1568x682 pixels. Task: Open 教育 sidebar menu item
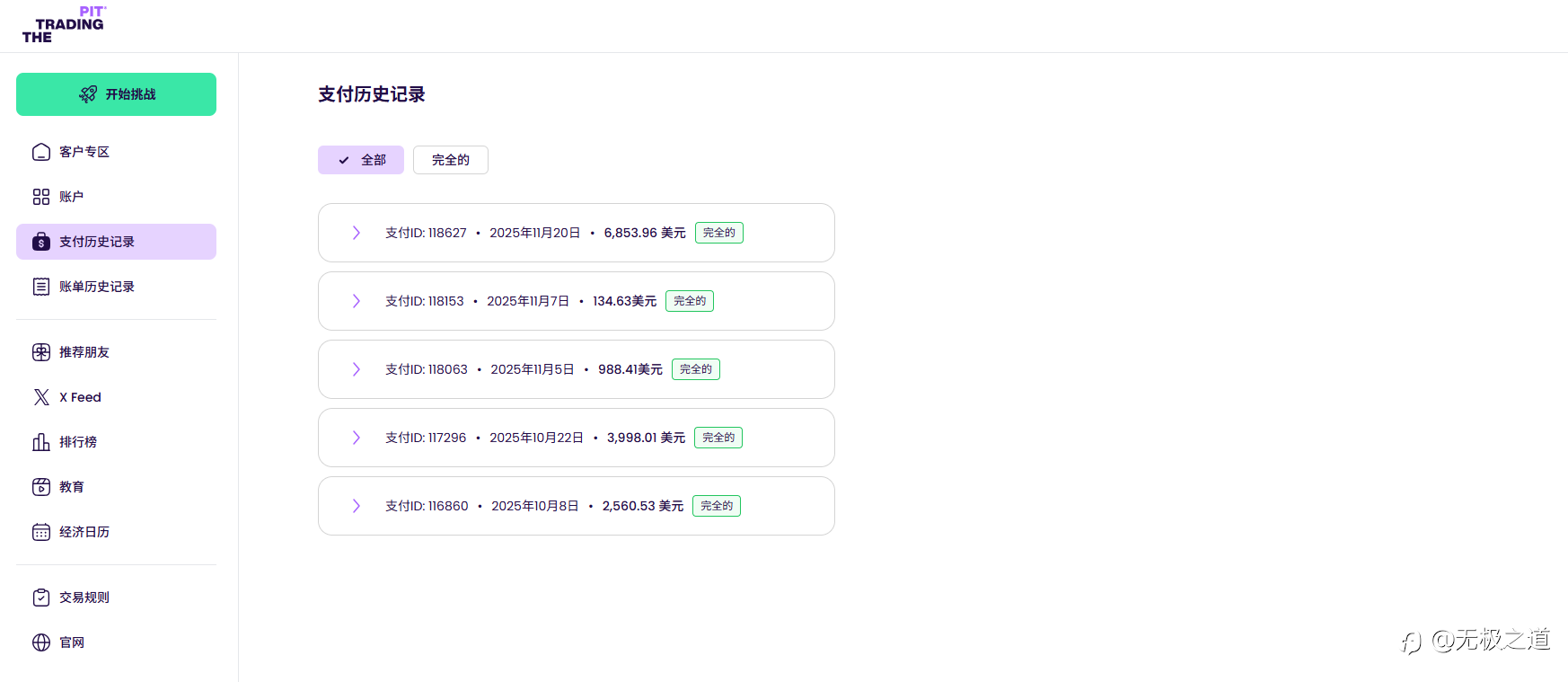pos(72,487)
